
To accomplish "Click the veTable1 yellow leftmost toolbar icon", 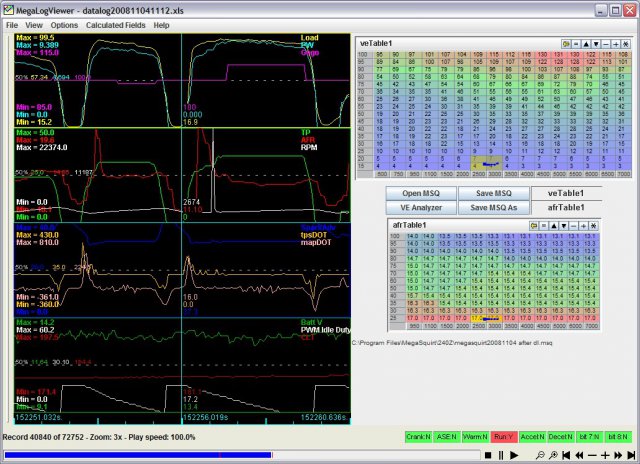I will [566, 45].
